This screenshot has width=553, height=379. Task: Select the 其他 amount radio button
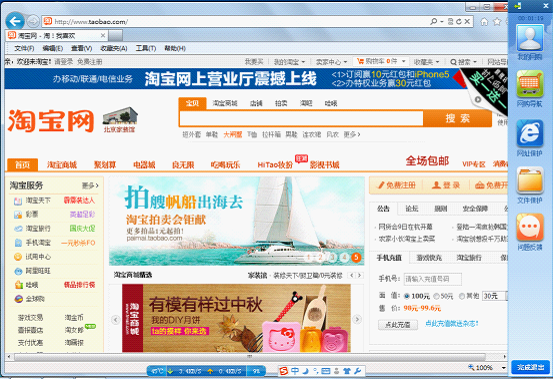pos(462,296)
